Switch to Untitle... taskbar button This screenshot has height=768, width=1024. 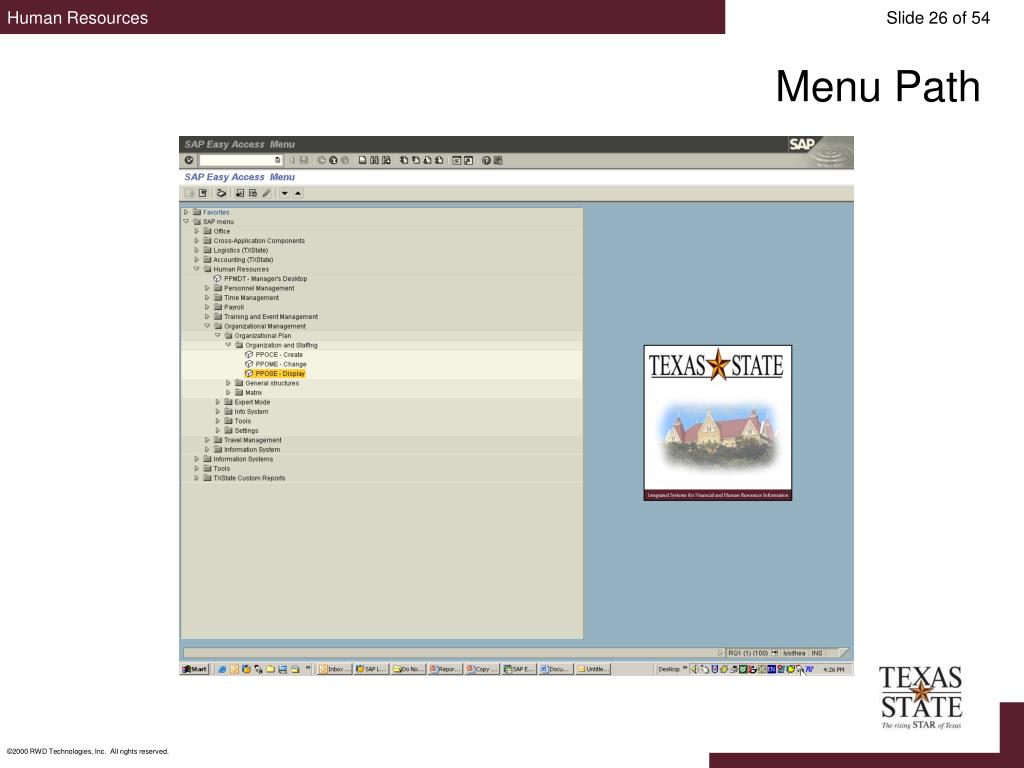coord(593,669)
